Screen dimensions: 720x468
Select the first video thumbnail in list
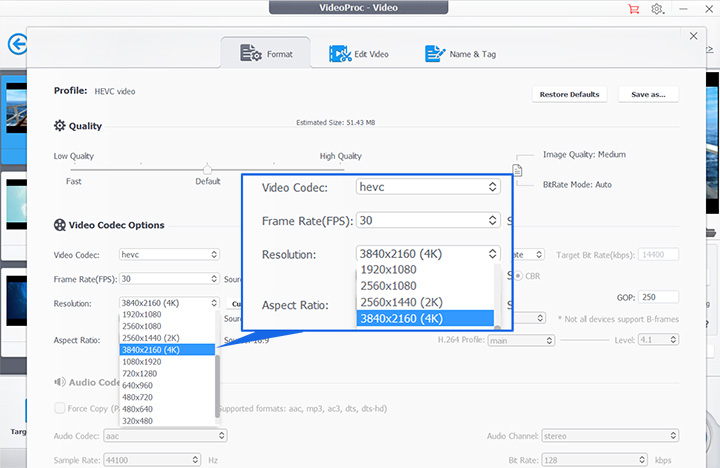point(16,108)
